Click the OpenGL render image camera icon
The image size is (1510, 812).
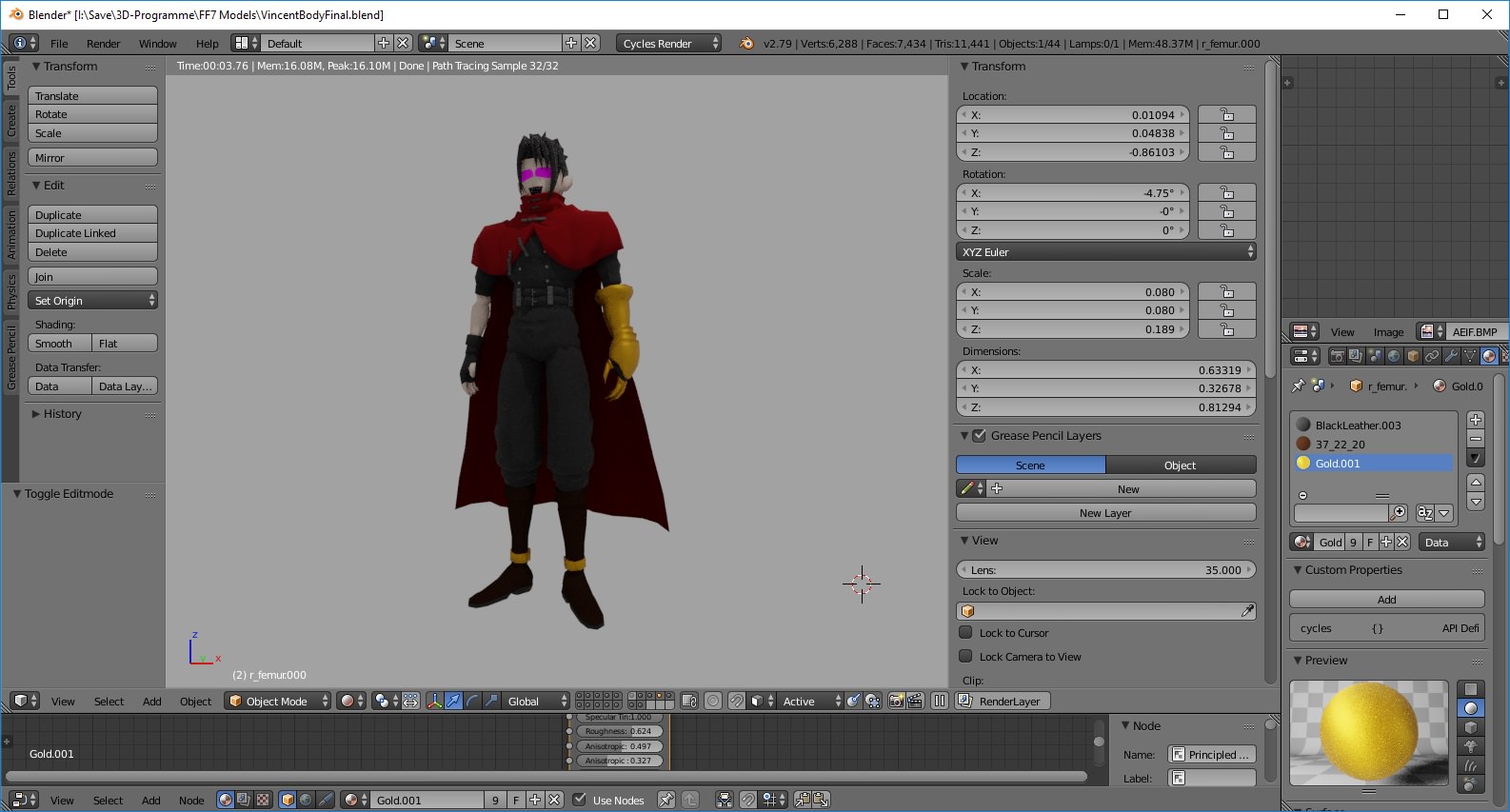click(x=896, y=701)
